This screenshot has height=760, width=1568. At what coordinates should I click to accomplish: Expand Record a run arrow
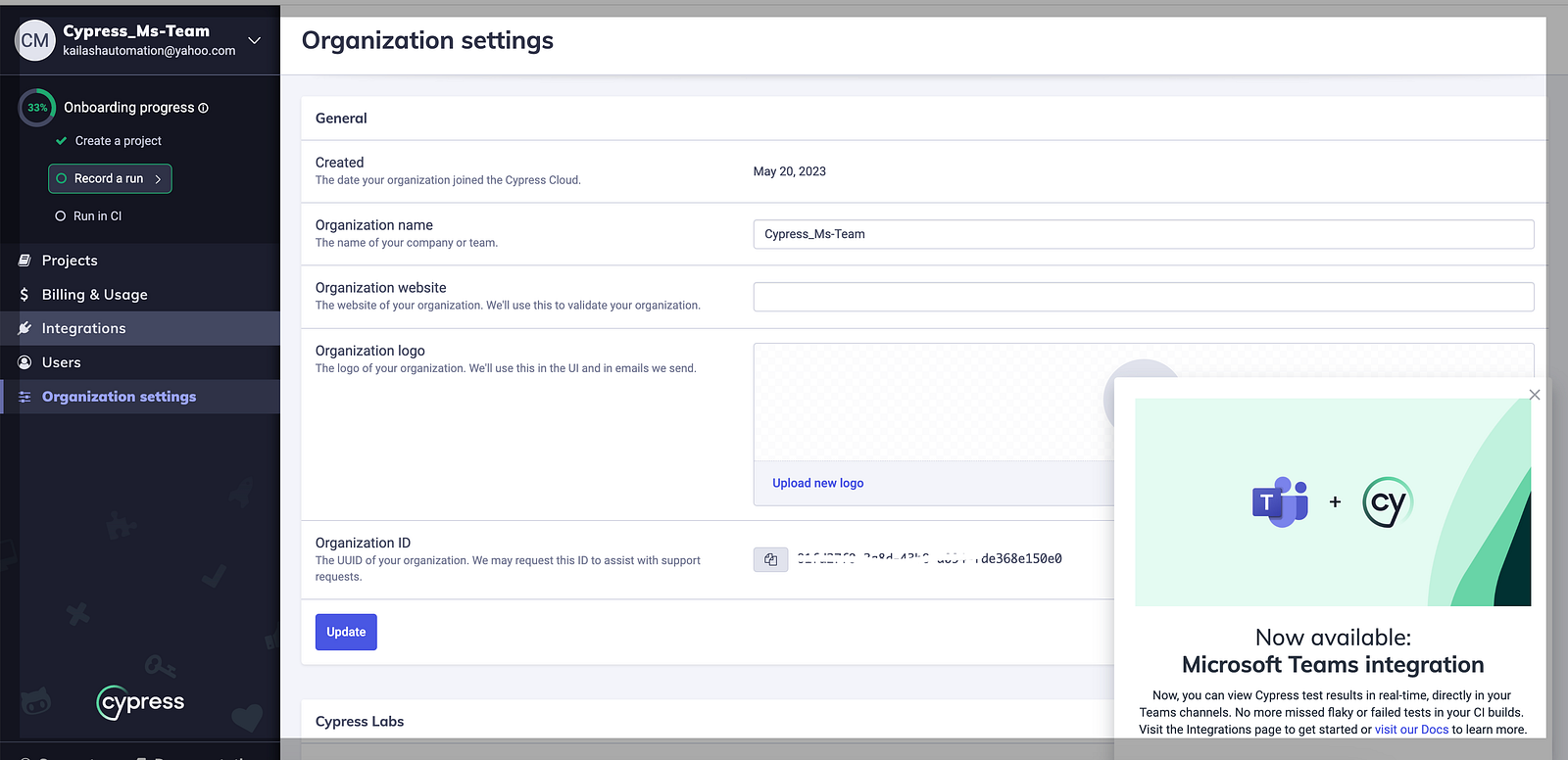[158, 179]
